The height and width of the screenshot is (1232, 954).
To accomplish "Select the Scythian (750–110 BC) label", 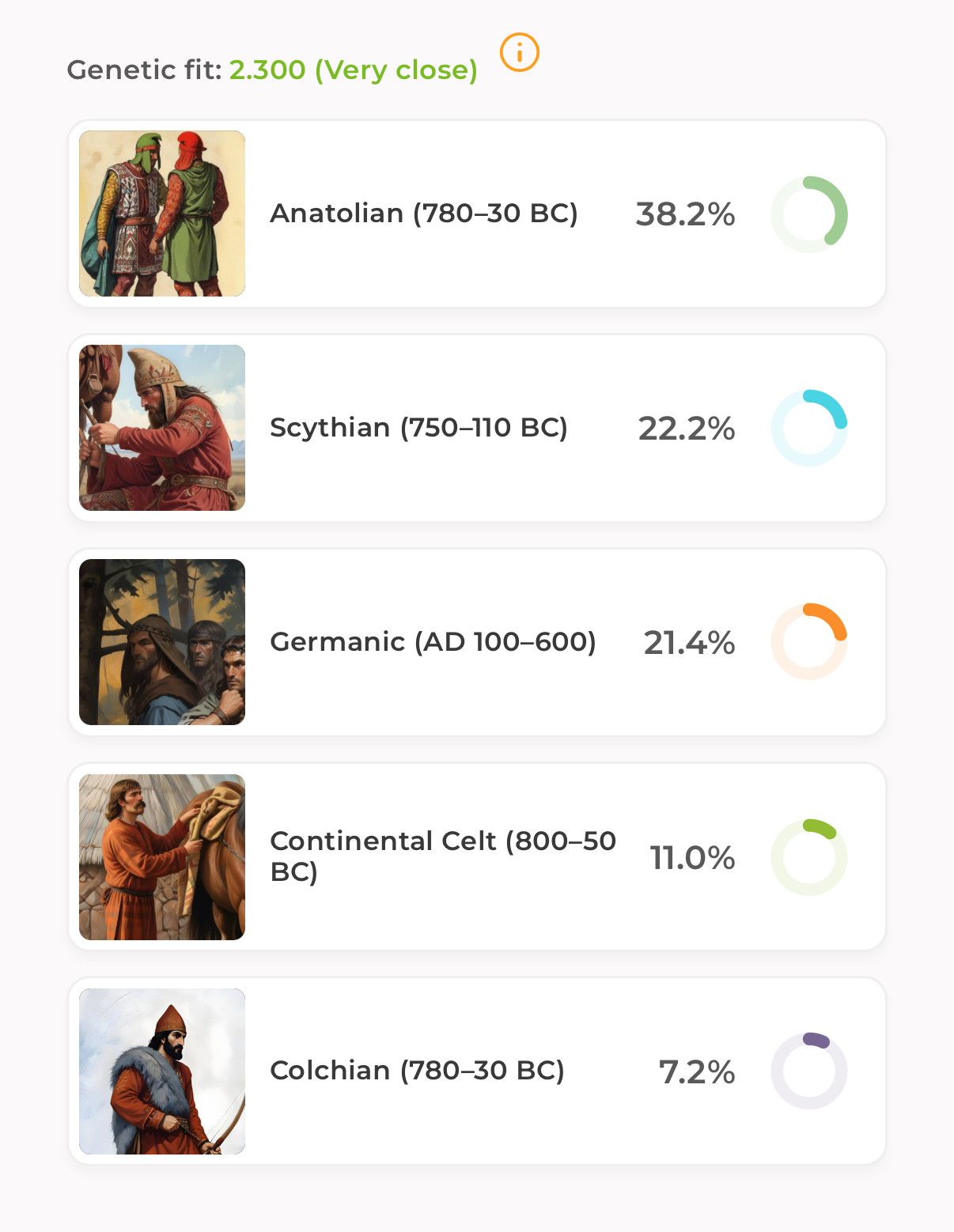I will pos(419,428).
